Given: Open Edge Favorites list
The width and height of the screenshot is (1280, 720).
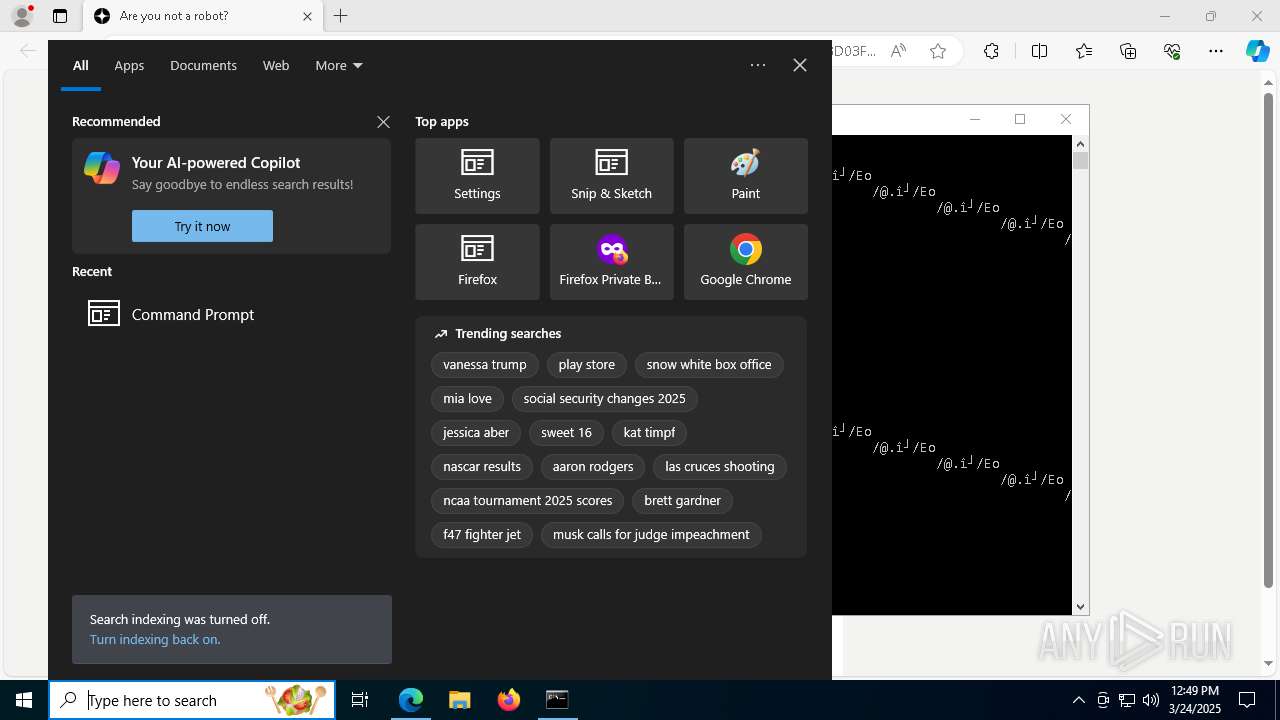Looking at the screenshot, I should (1084, 51).
